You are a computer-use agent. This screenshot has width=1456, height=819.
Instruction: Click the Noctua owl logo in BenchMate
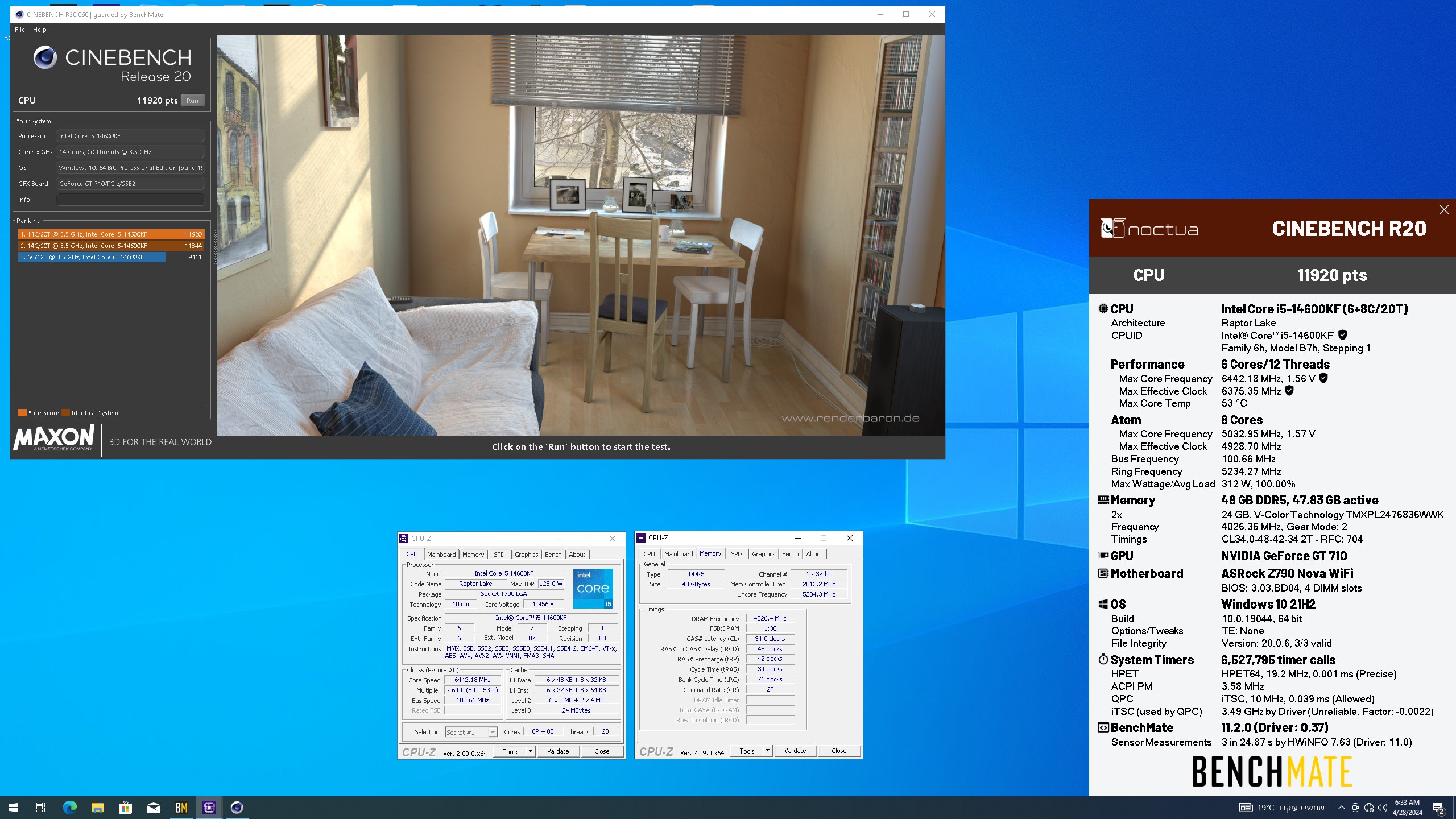coord(1112,228)
